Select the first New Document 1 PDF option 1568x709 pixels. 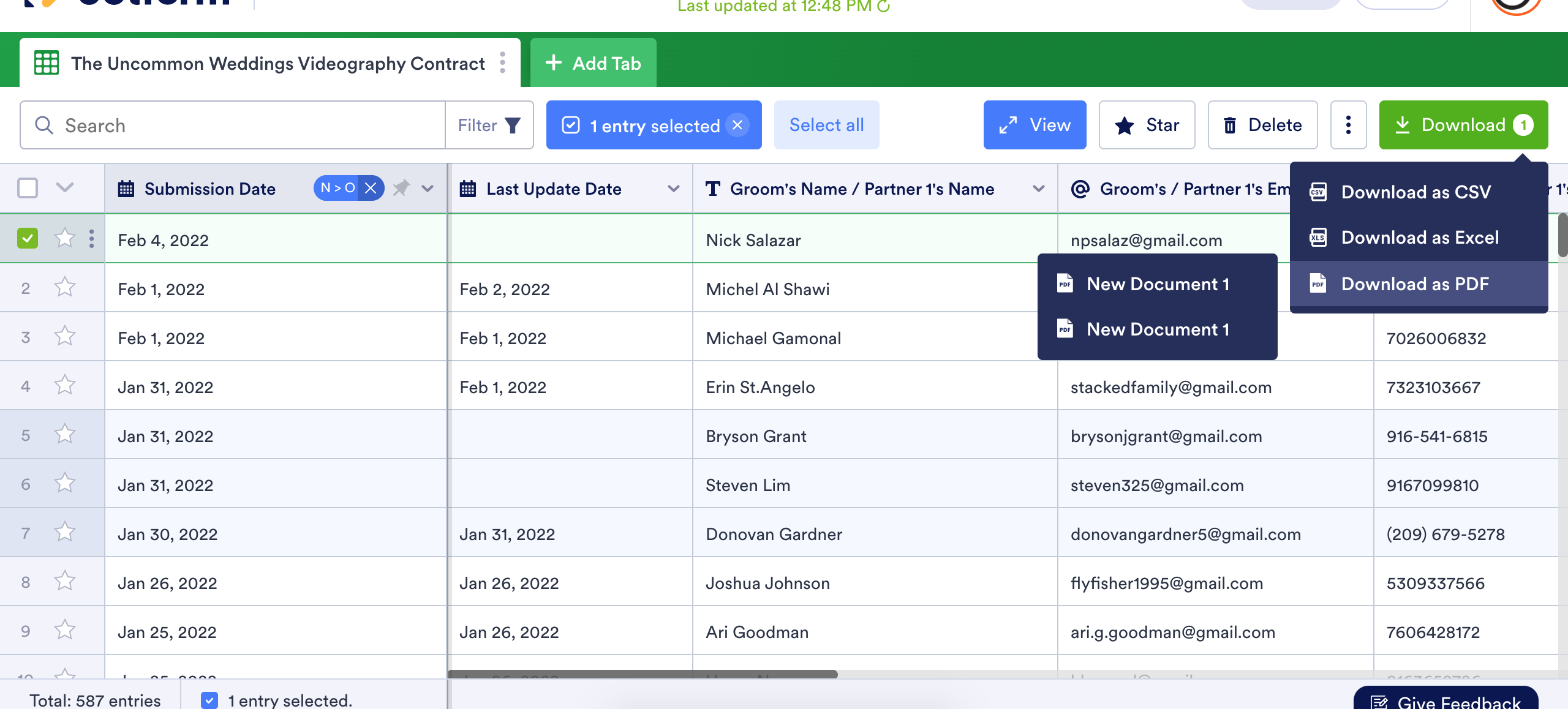point(1157,283)
